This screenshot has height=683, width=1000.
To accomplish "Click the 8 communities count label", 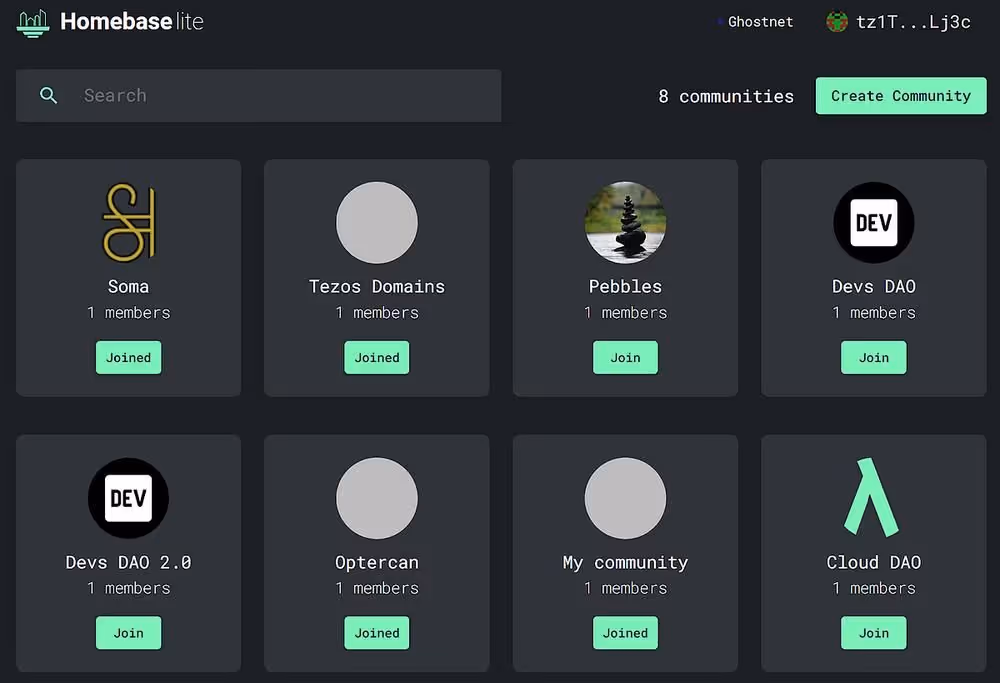I will click(x=725, y=96).
